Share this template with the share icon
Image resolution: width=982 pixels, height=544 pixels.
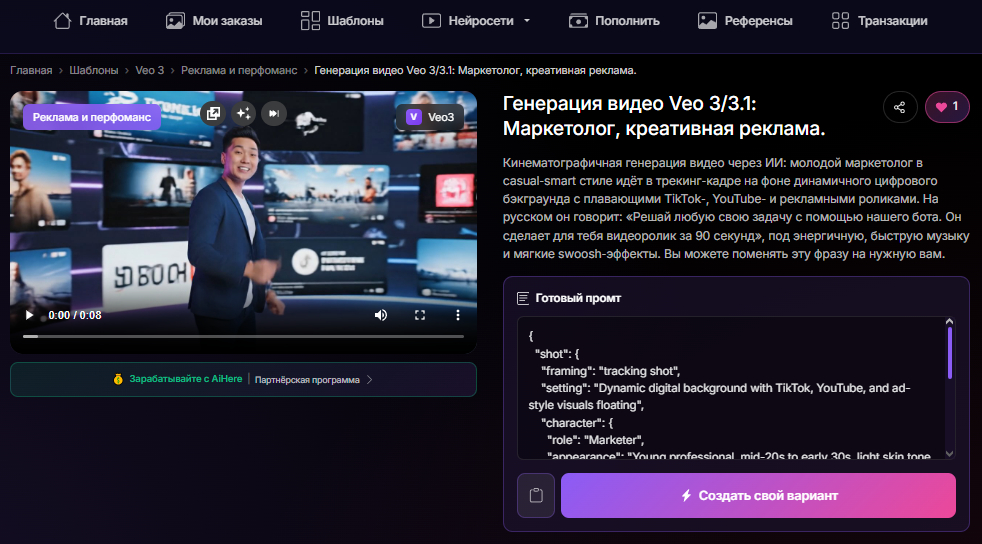[x=900, y=107]
